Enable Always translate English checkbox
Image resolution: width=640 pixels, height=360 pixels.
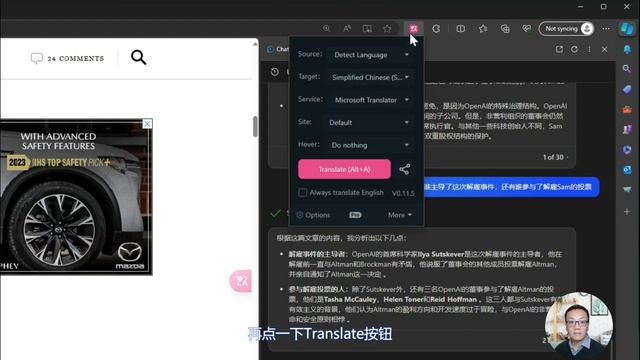tap(302, 192)
